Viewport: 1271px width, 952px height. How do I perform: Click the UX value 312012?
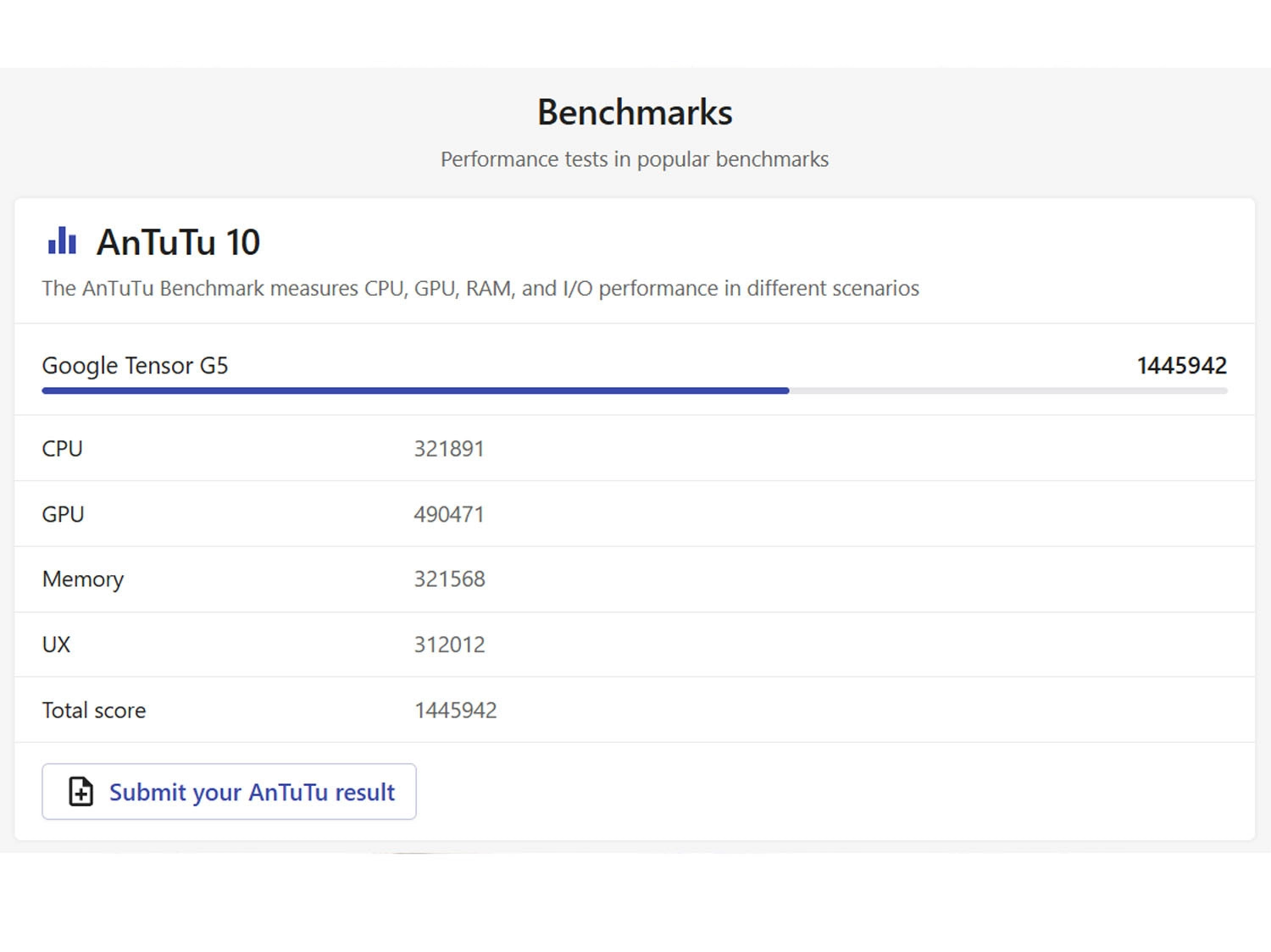point(450,645)
